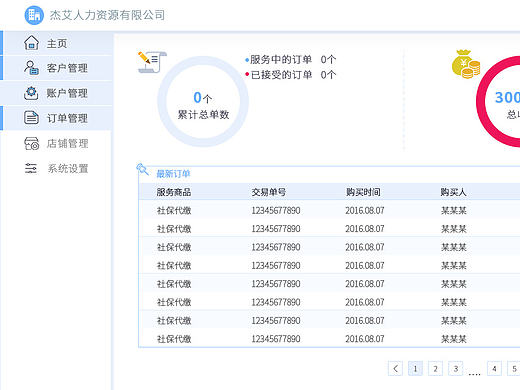Click the gear icon beside 账户管理
The width and height of the screenshot is (520, 390).
[x=31, y=93]
